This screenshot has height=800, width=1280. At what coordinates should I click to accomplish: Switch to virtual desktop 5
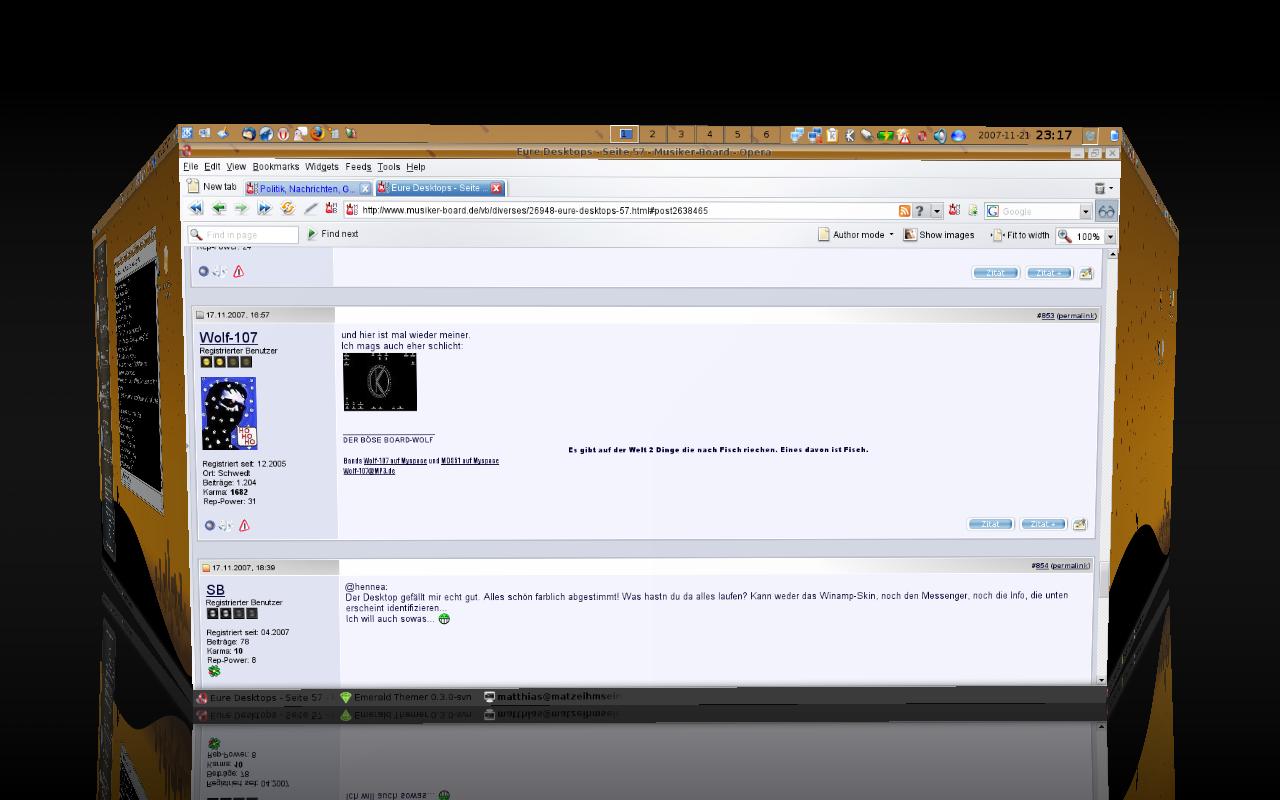tap(737, 134)
